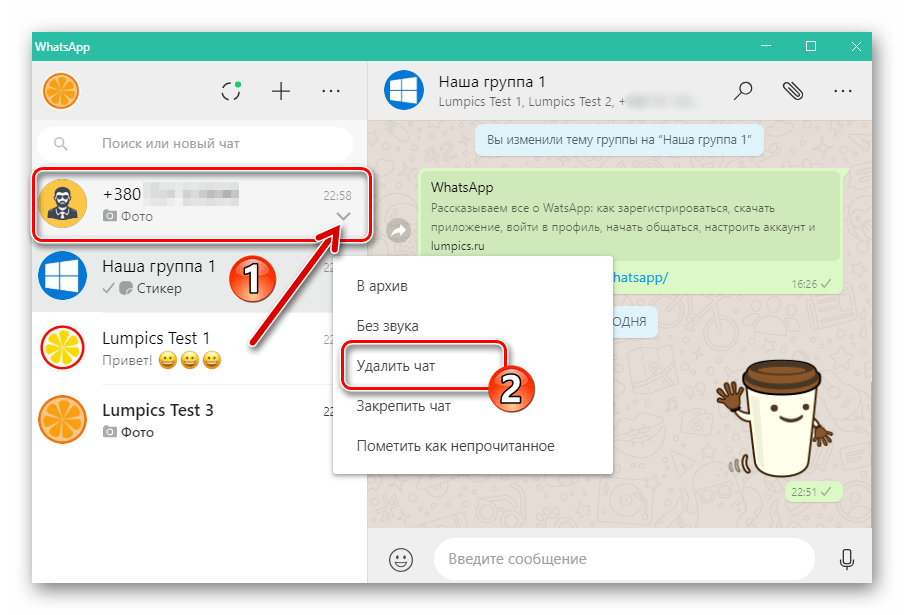The width and height of the screenshot is (904, 615).
Task: Open the emoji picker smiley icon
Action: pos(401,559)
